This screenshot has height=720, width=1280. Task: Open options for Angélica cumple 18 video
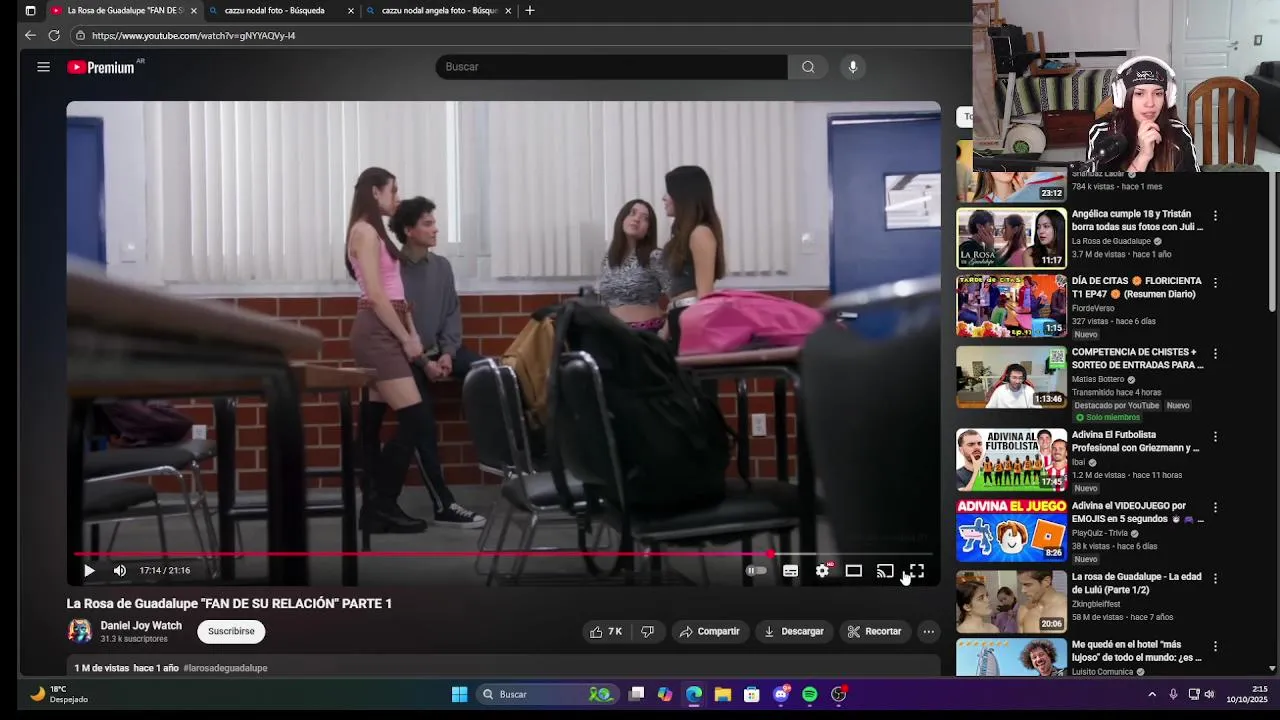pos(1215,216)
